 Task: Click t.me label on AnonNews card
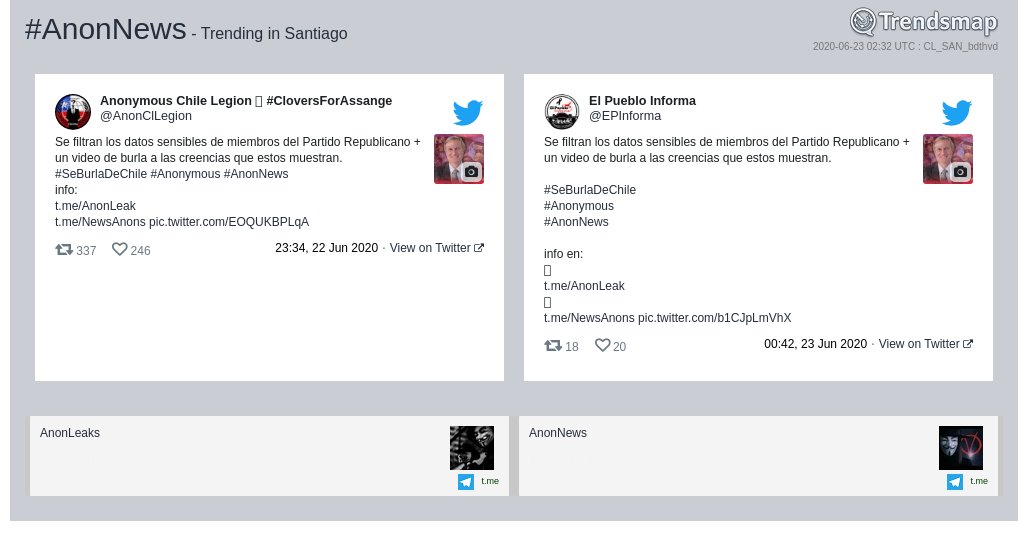(x=979, y=481)
